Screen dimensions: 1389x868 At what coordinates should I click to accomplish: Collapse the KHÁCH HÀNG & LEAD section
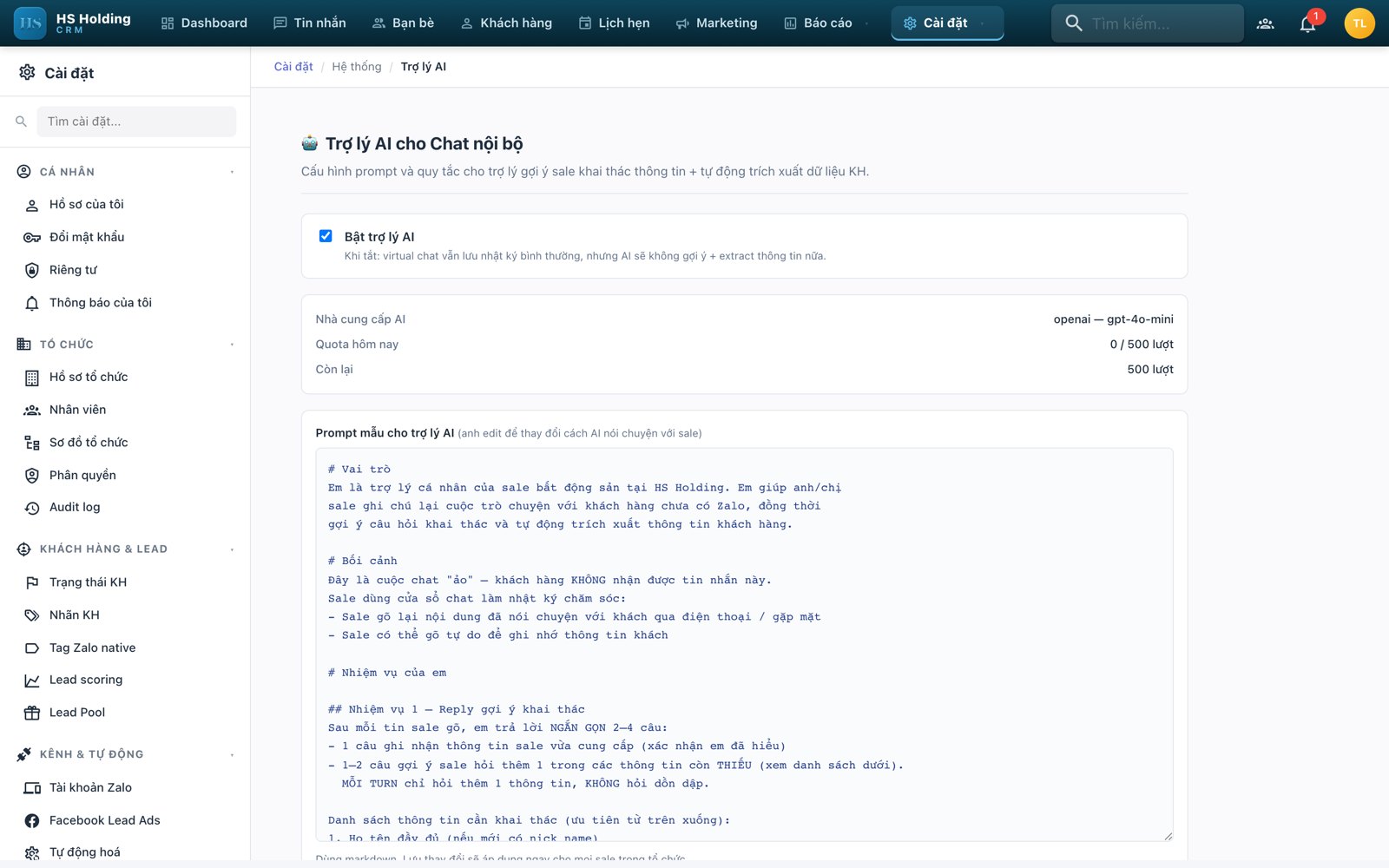232,549
